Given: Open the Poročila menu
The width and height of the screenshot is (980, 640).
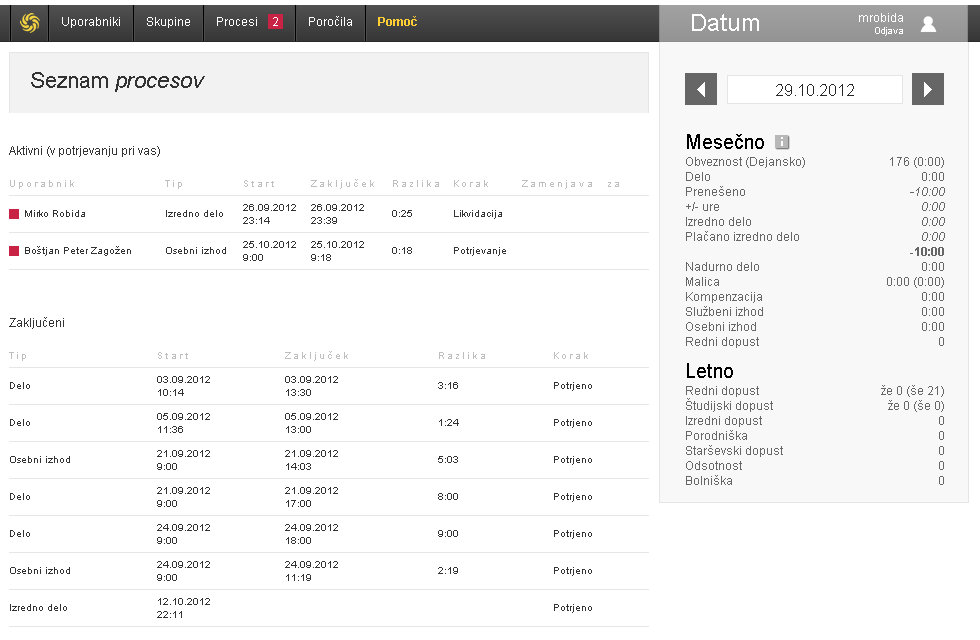Looking at the screenshot, I should (x=330, y=22).
